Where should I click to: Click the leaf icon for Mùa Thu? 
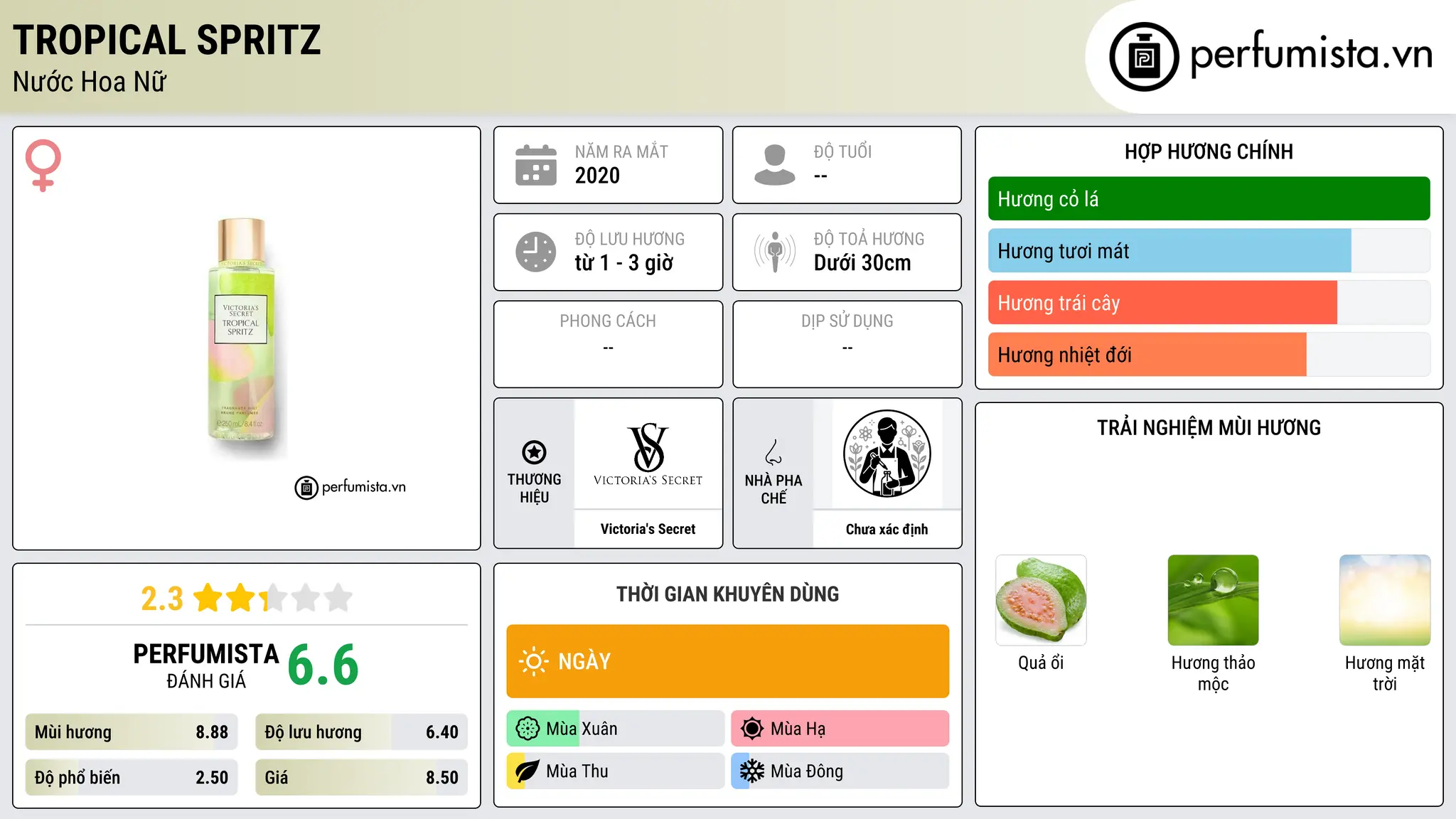click(528, 771)
